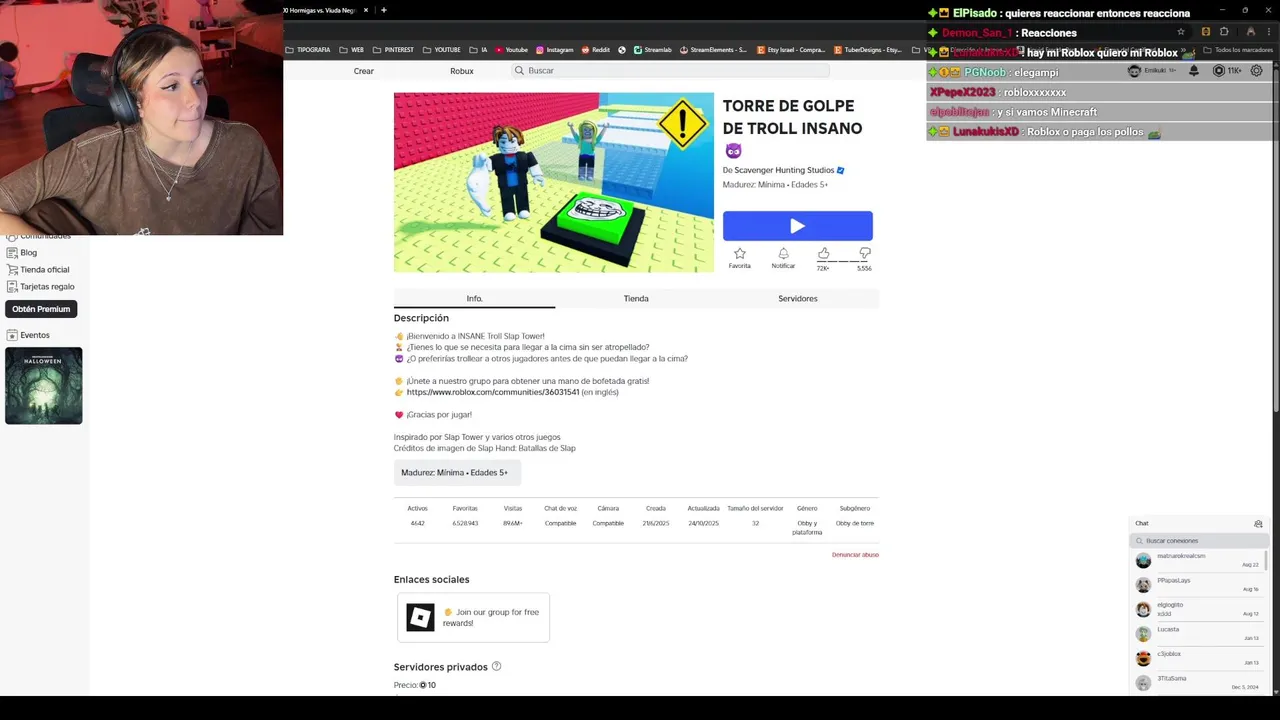Open Crear in Roblox top navigation
1280x720 pixels.
coord(364,71)
